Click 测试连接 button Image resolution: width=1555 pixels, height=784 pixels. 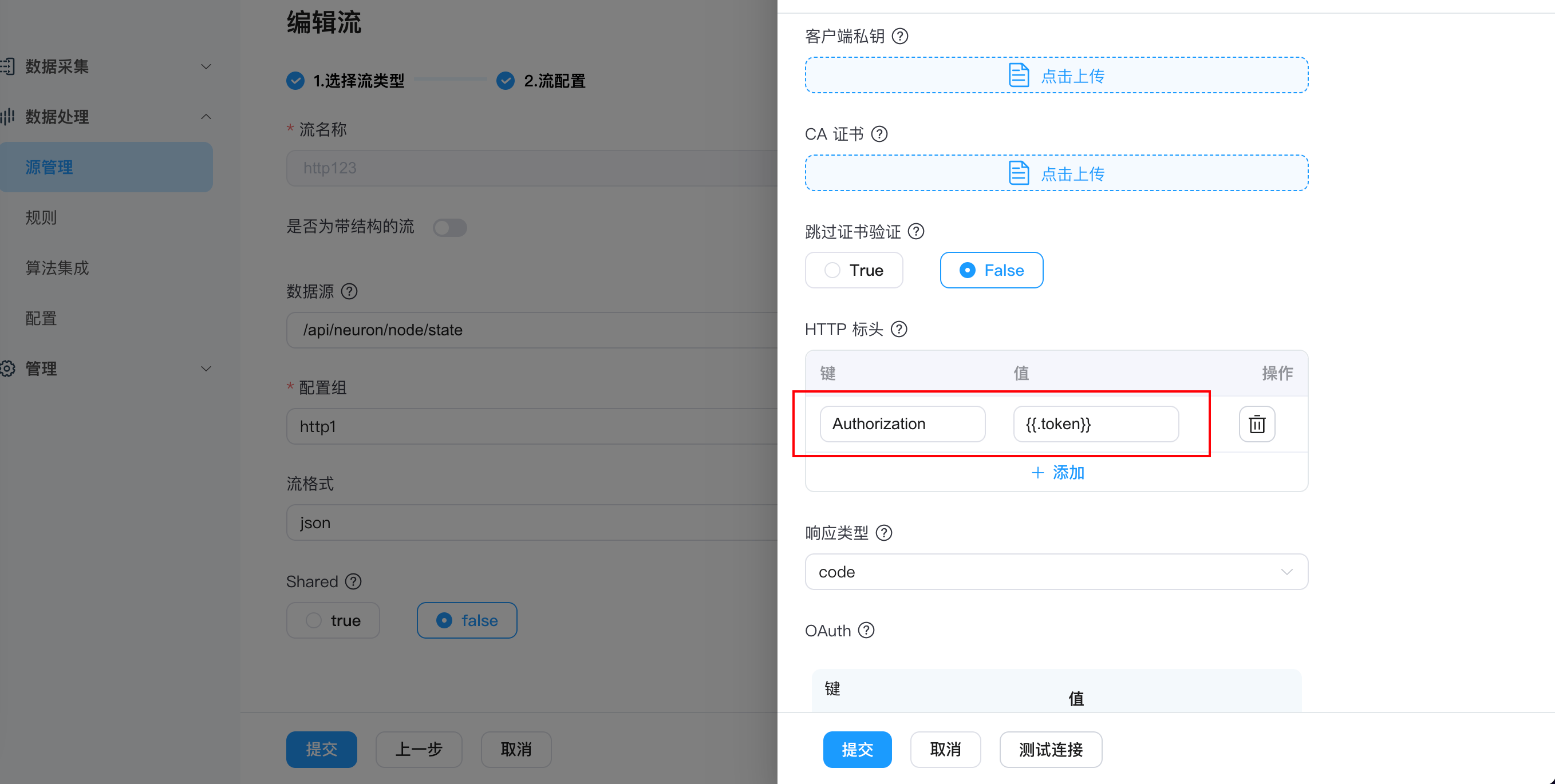[1050, 750]
